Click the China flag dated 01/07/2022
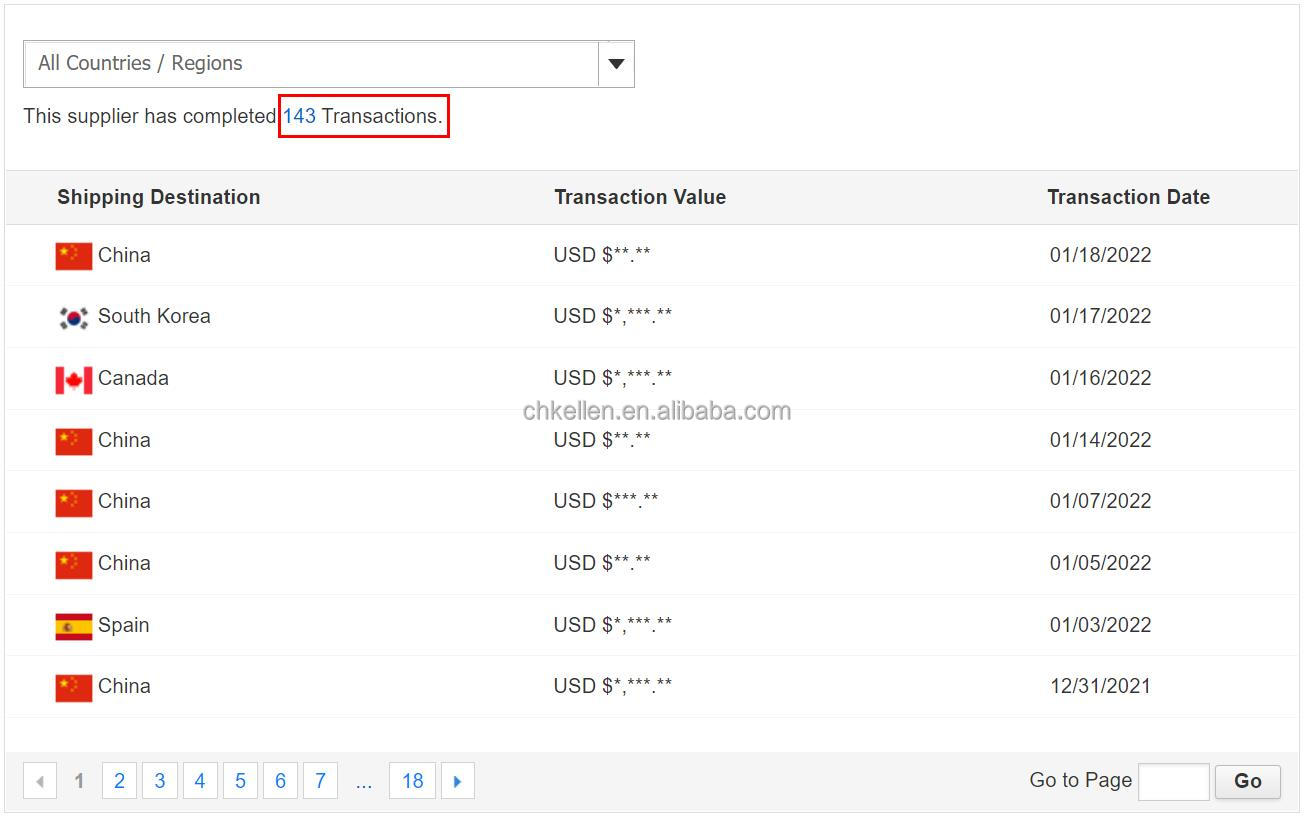Image resolution: width=1313 pixels, height=818 pixels. point(74,503)
